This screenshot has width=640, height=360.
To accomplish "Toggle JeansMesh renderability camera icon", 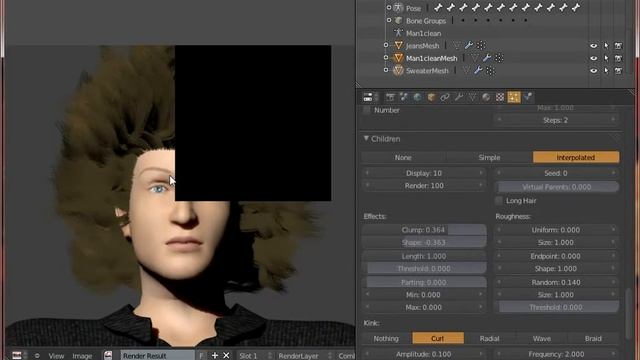I will (618, 46).
